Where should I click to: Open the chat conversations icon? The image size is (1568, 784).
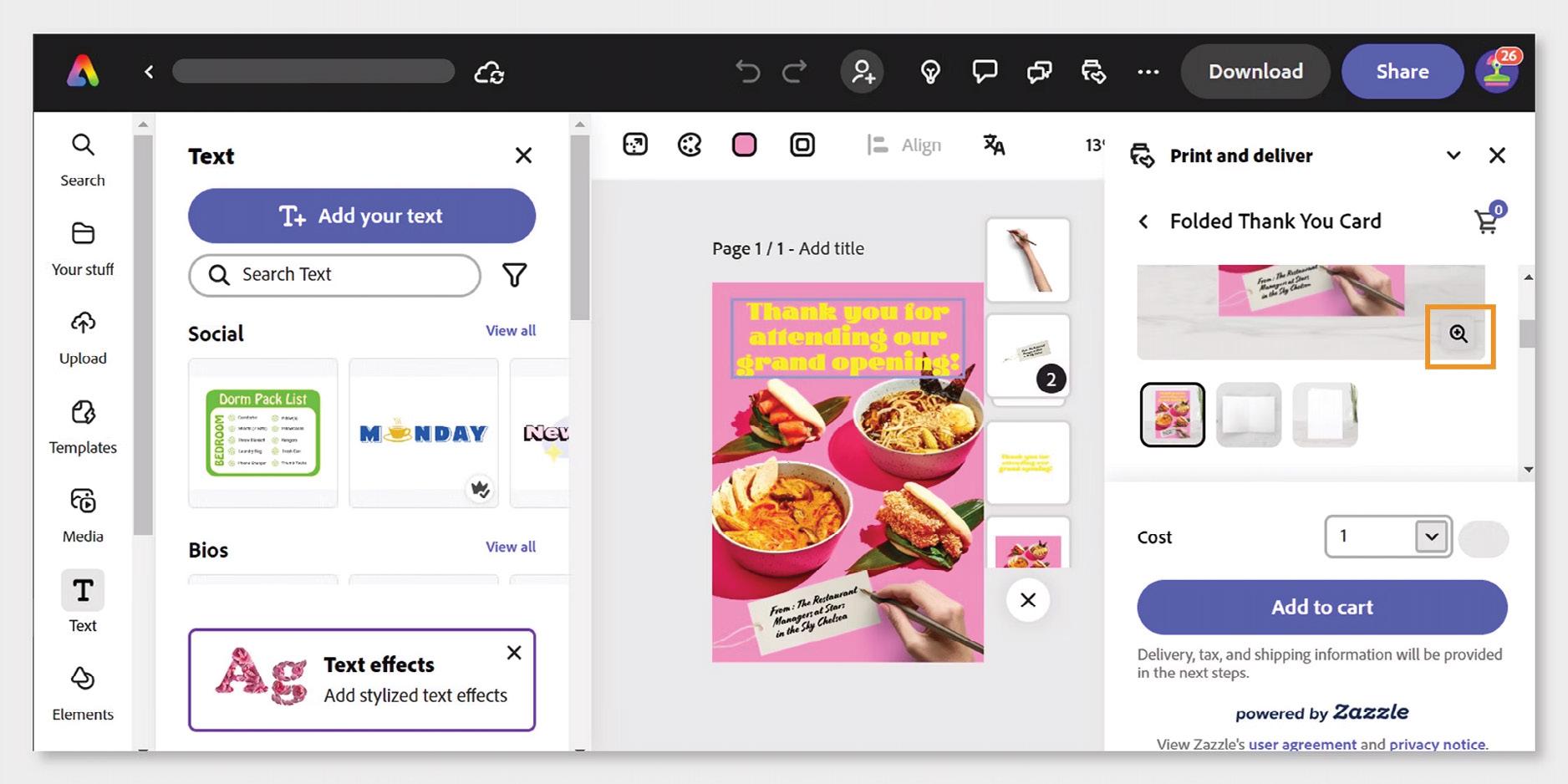point(1039,72)
